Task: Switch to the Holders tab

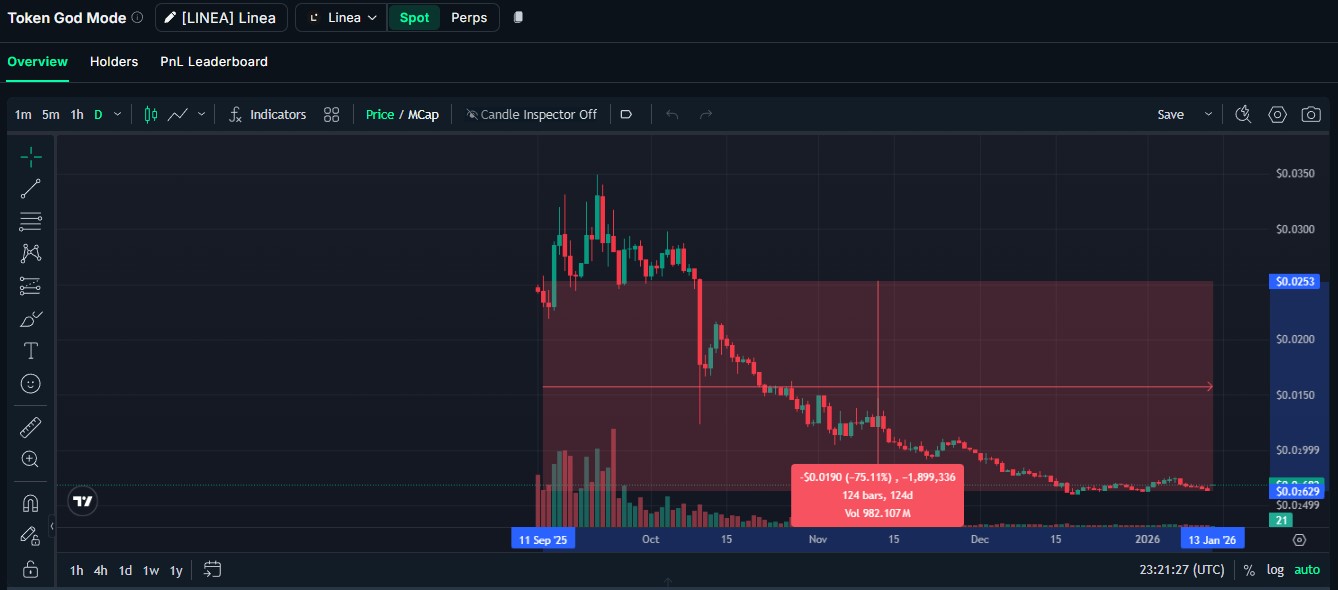Action: pos(114,61)
